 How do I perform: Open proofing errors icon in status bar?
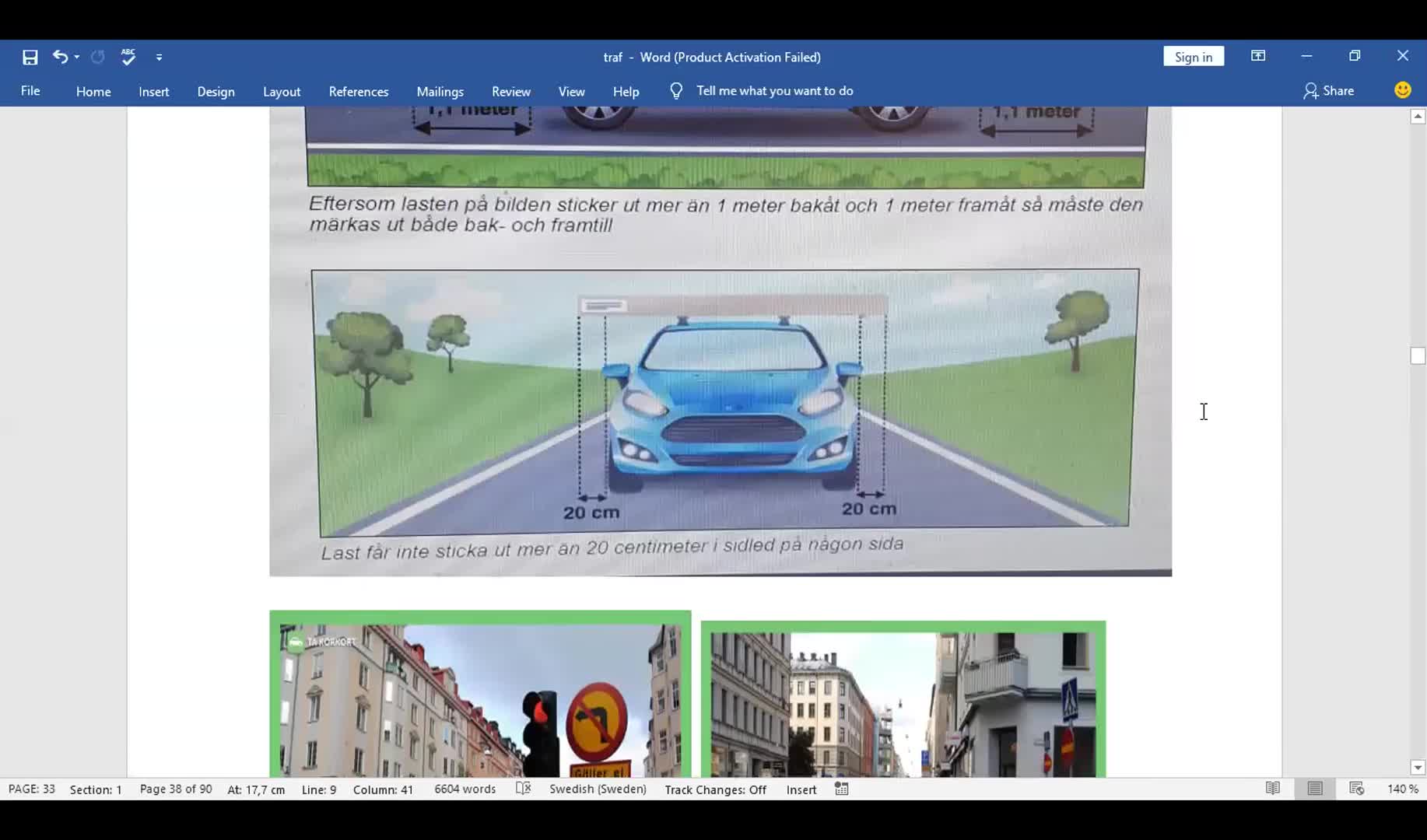[524, 789]
